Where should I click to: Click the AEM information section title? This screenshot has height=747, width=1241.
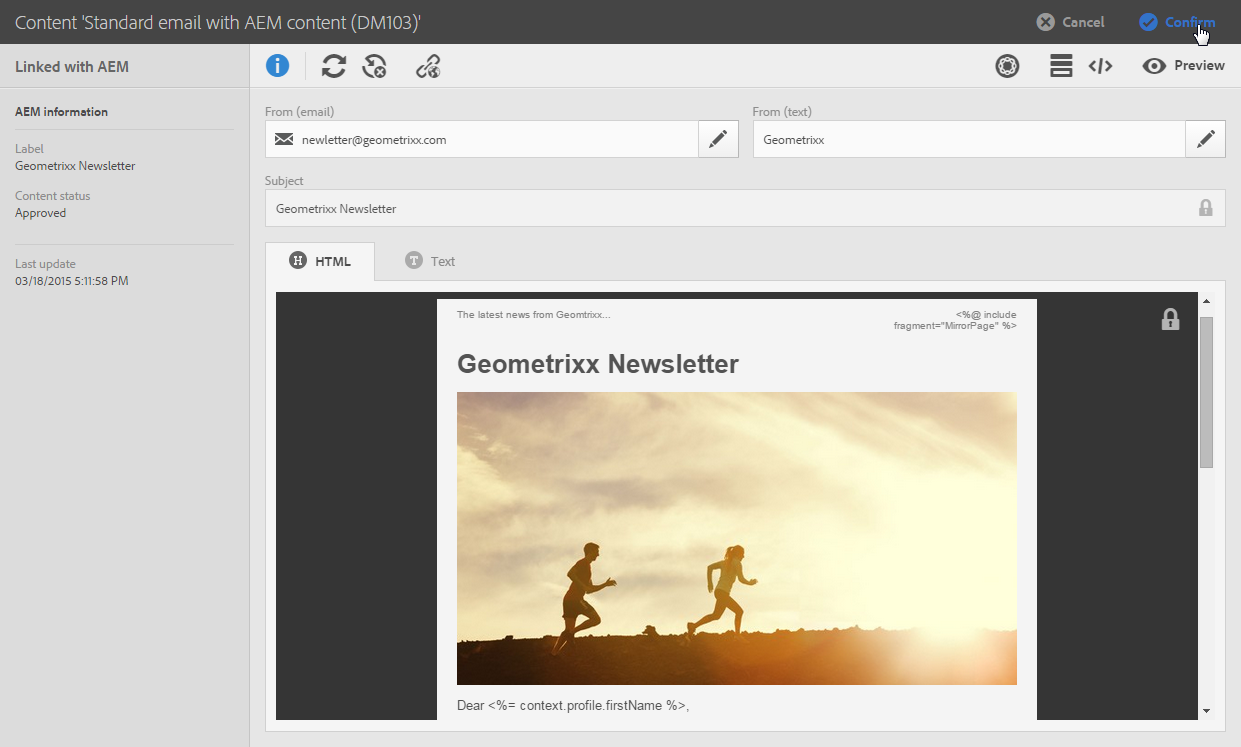coord(61,112)
